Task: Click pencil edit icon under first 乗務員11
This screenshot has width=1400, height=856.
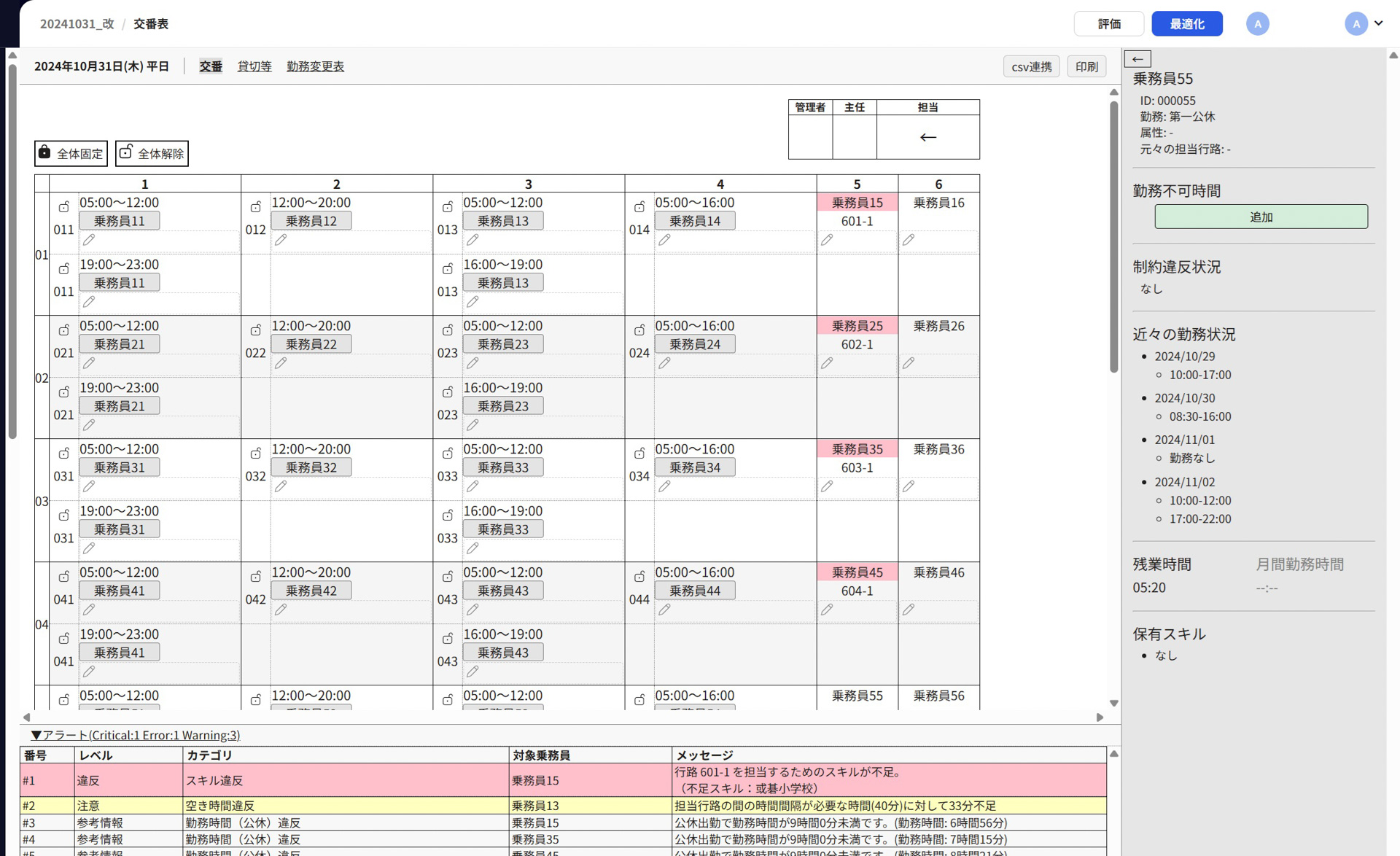Action: 89,240
